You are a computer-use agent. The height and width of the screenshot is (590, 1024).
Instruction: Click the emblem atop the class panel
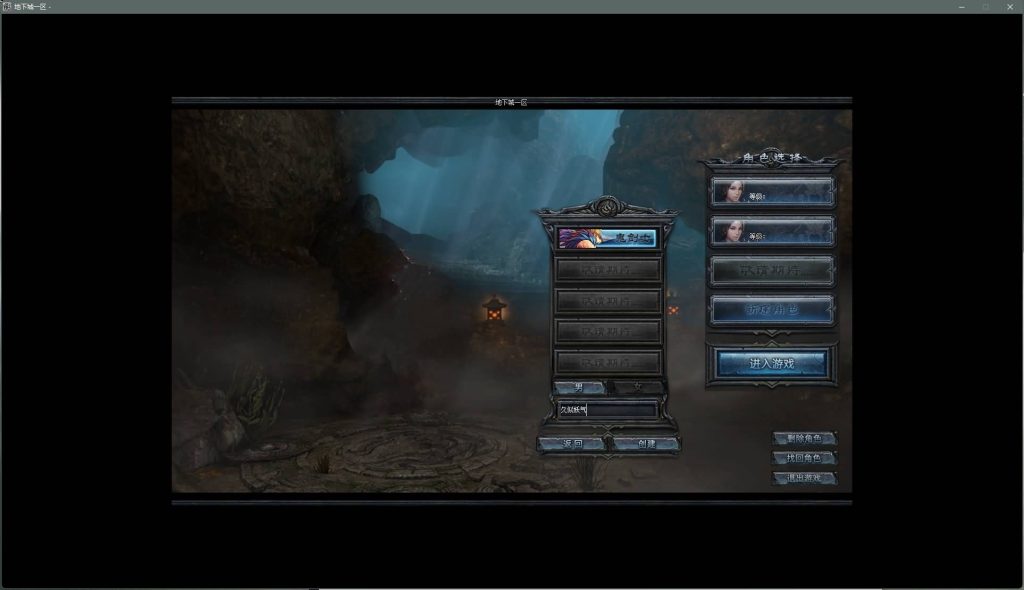[x=606, y=207]
